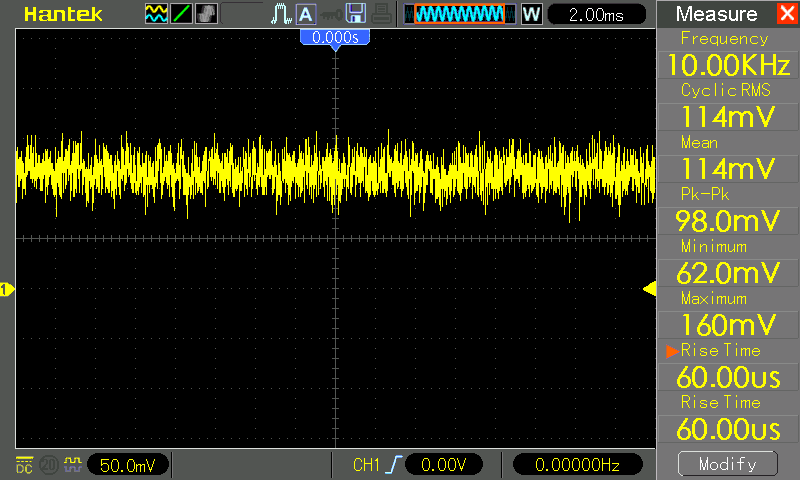Click the 0.00000Hz frequency counter readout
The height and width of the screenshot is (480, 800).
pyautogui.click(x=577, y=465)
